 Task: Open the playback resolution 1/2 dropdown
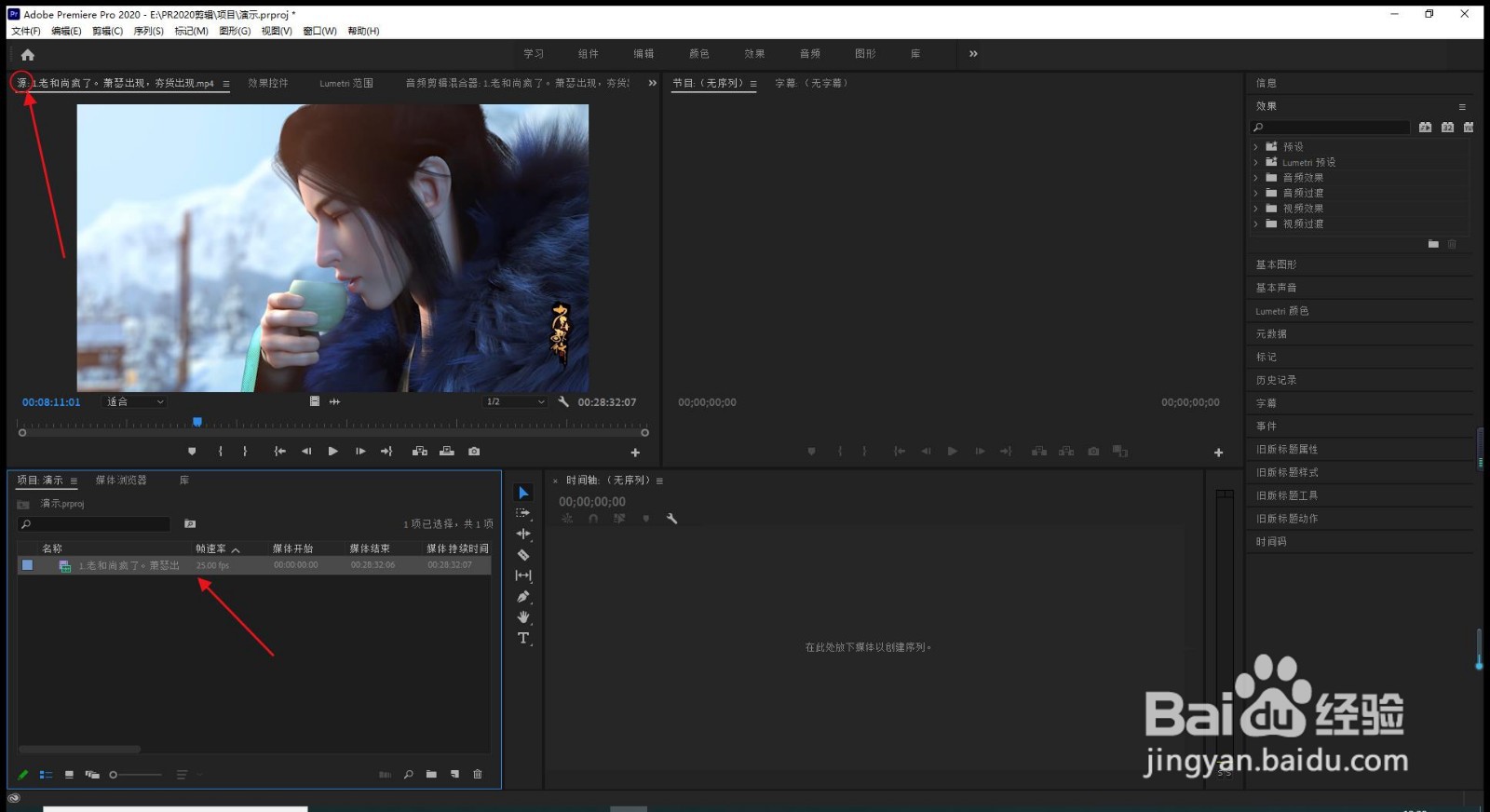pos(515,402)
